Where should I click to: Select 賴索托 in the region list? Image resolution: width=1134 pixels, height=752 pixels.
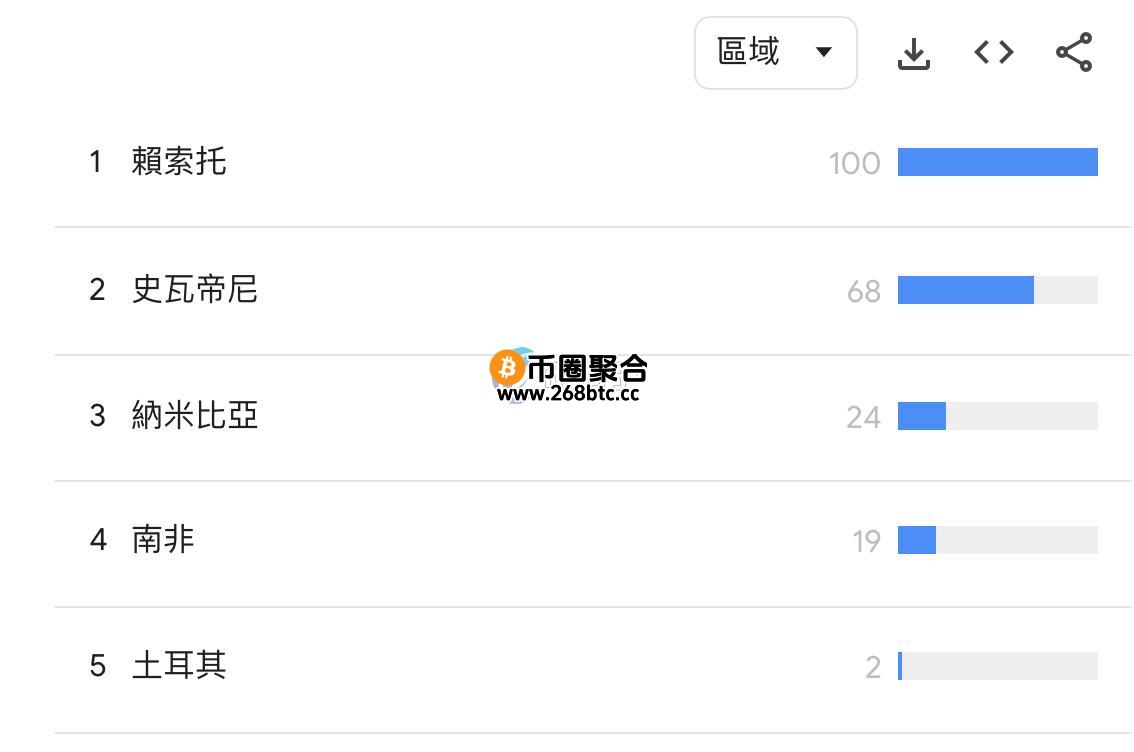coord(179,161)
